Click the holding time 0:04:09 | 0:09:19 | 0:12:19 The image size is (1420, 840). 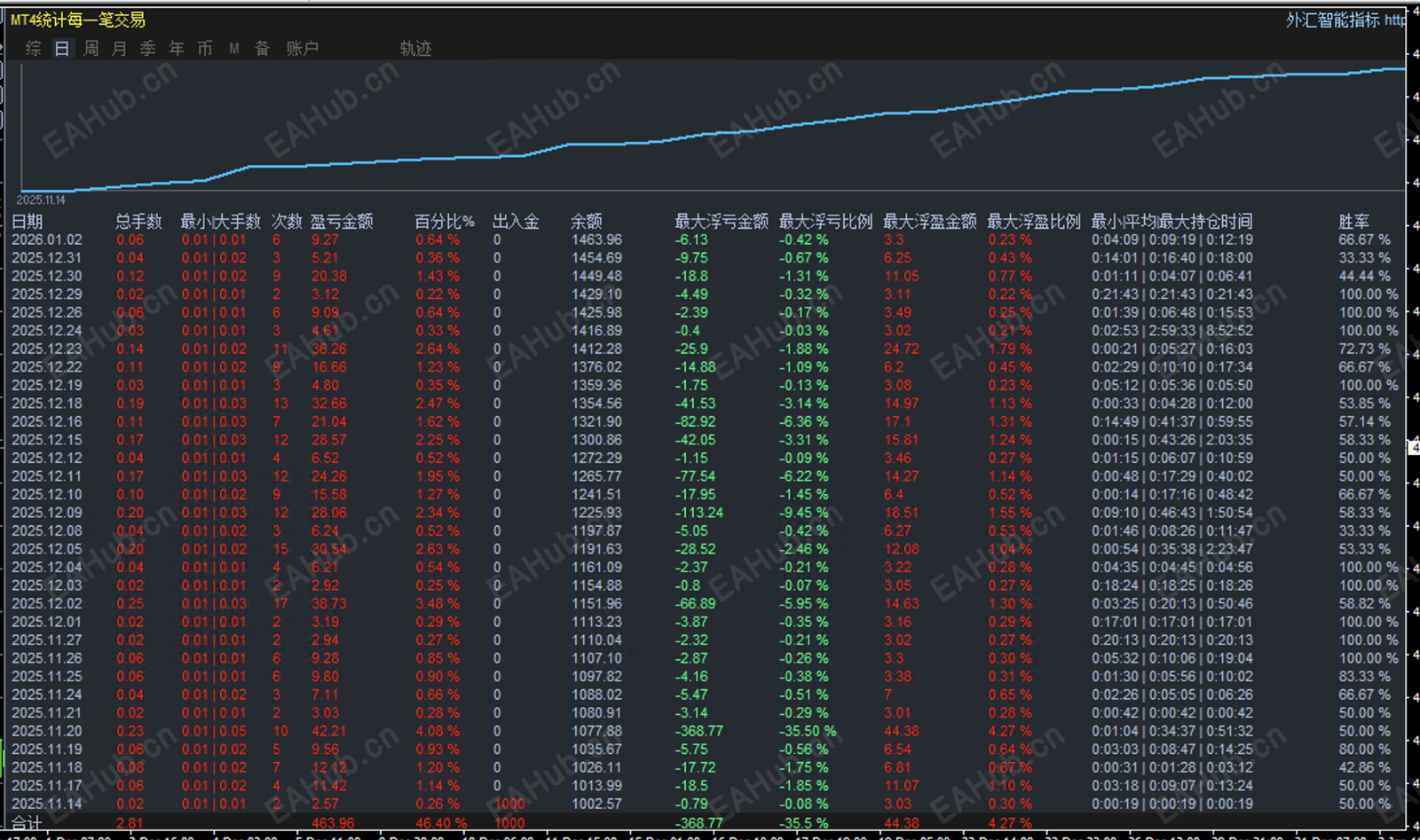pyautogui.click(x=1172, y=239)
